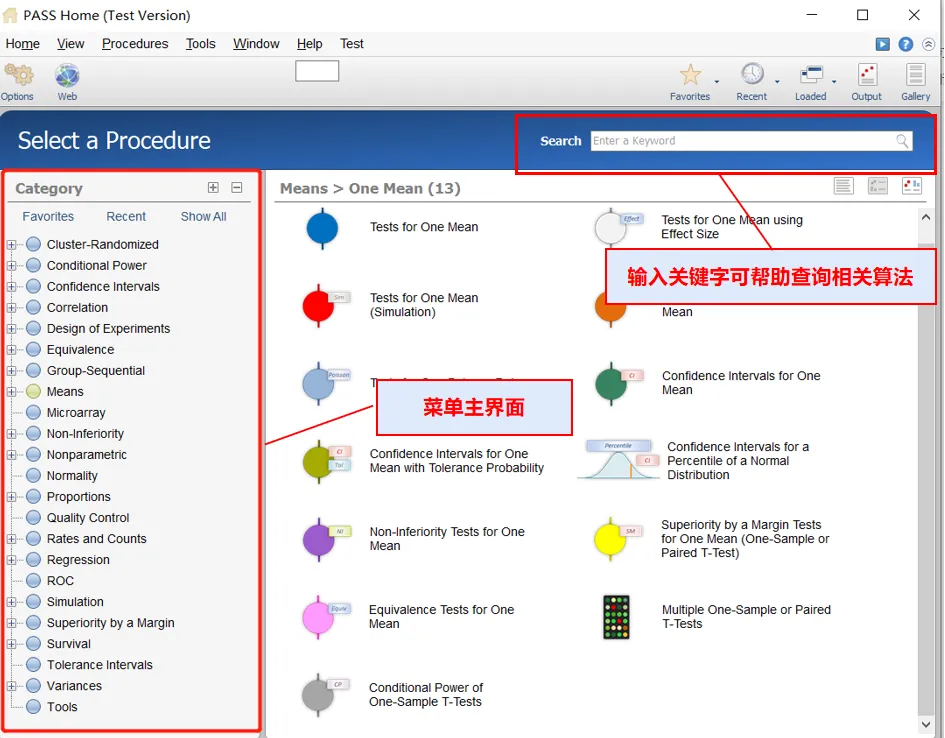Open the Home menu

22,44
